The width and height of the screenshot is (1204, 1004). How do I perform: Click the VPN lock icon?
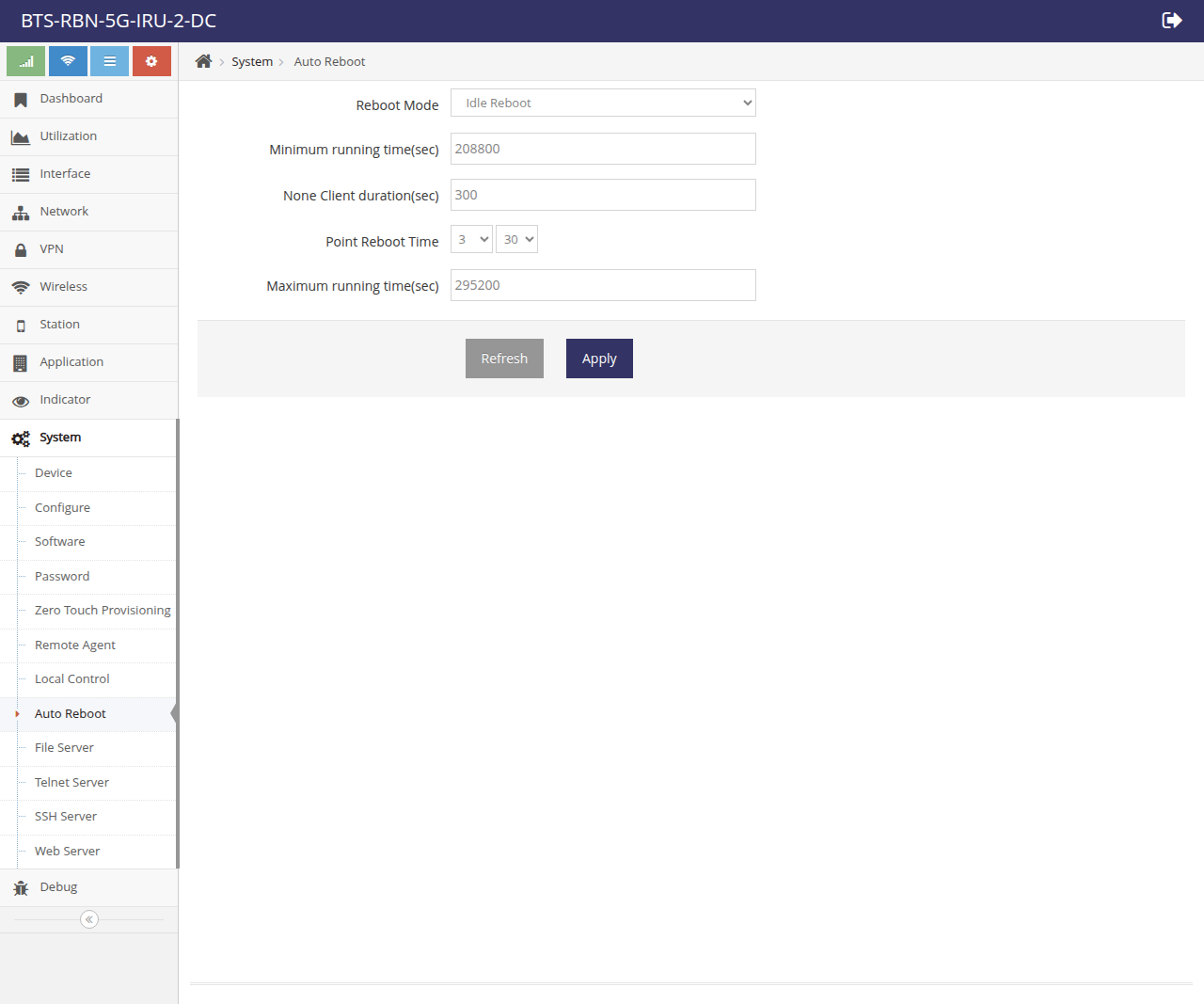click(x=21, y=250)
